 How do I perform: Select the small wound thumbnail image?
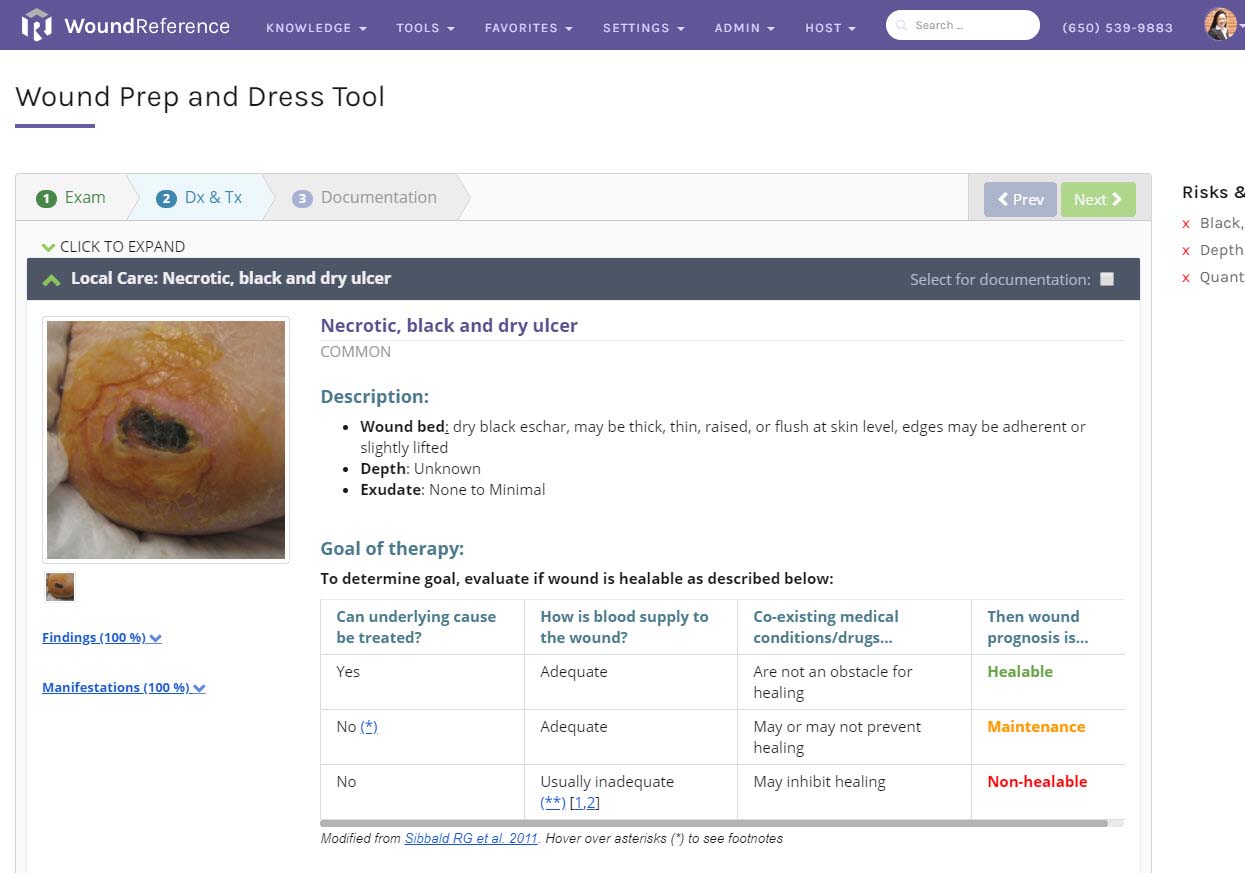point(60,587)
